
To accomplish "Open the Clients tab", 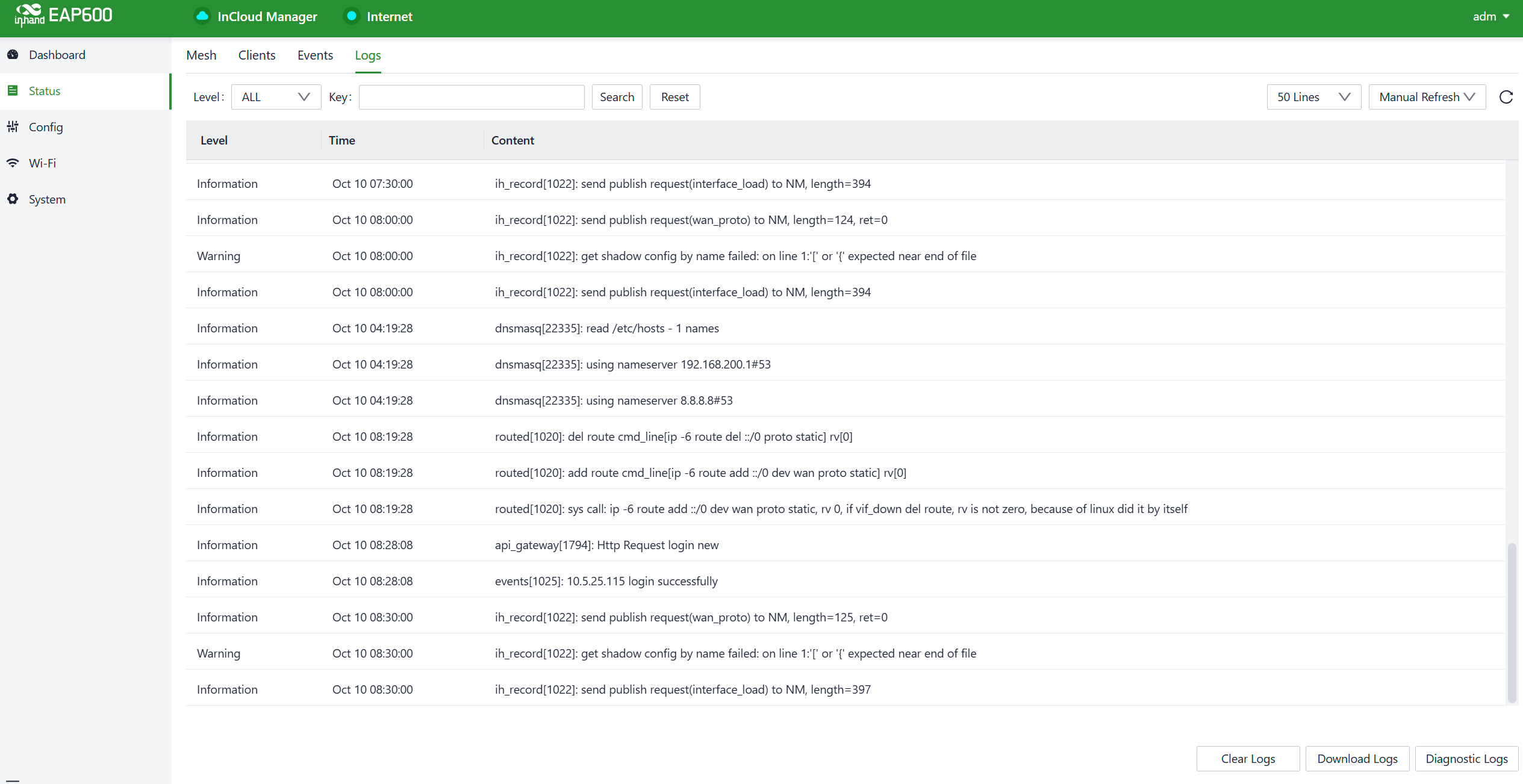I will [257, 55].
